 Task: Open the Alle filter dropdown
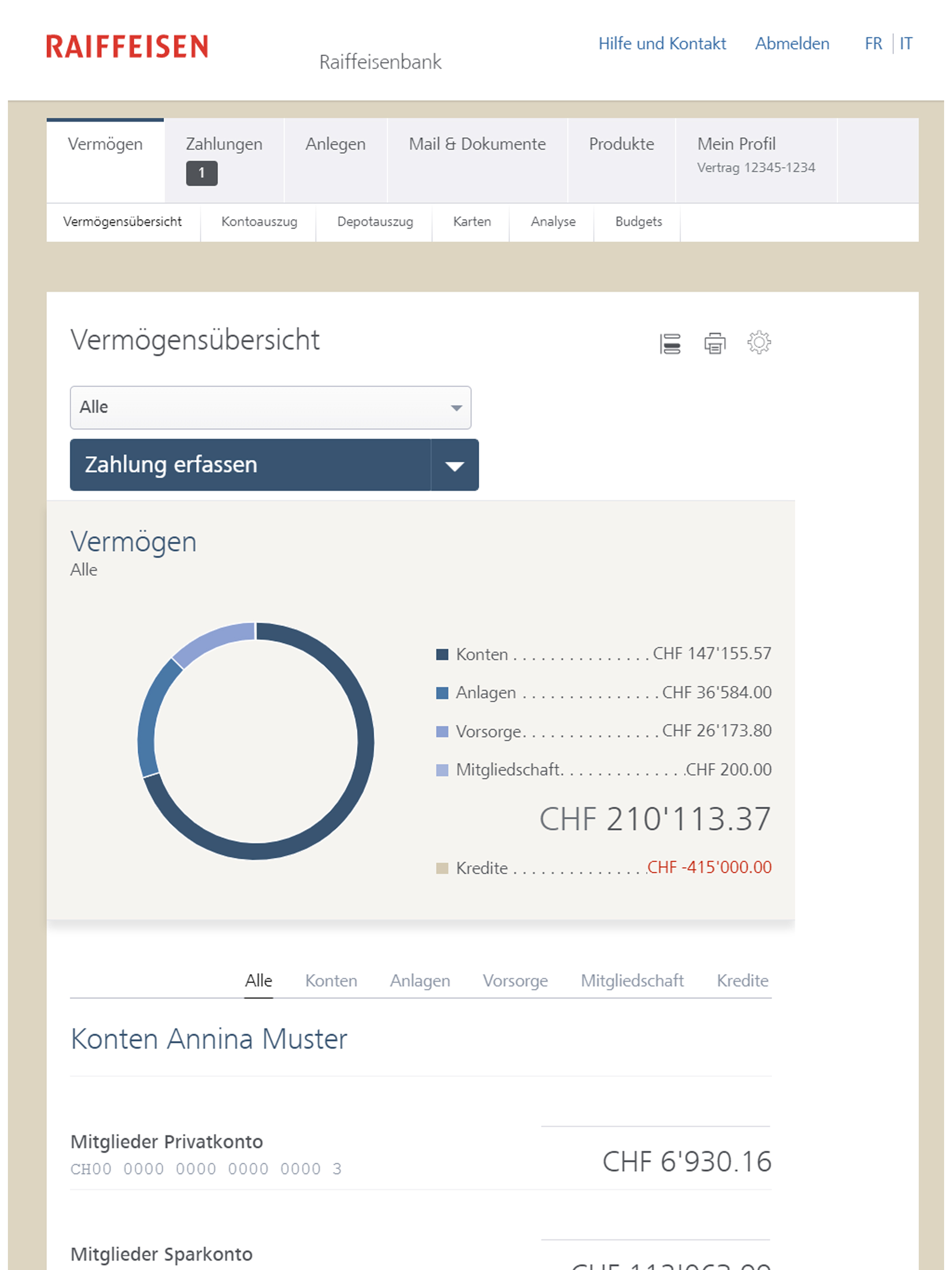(x=271, y=408)
